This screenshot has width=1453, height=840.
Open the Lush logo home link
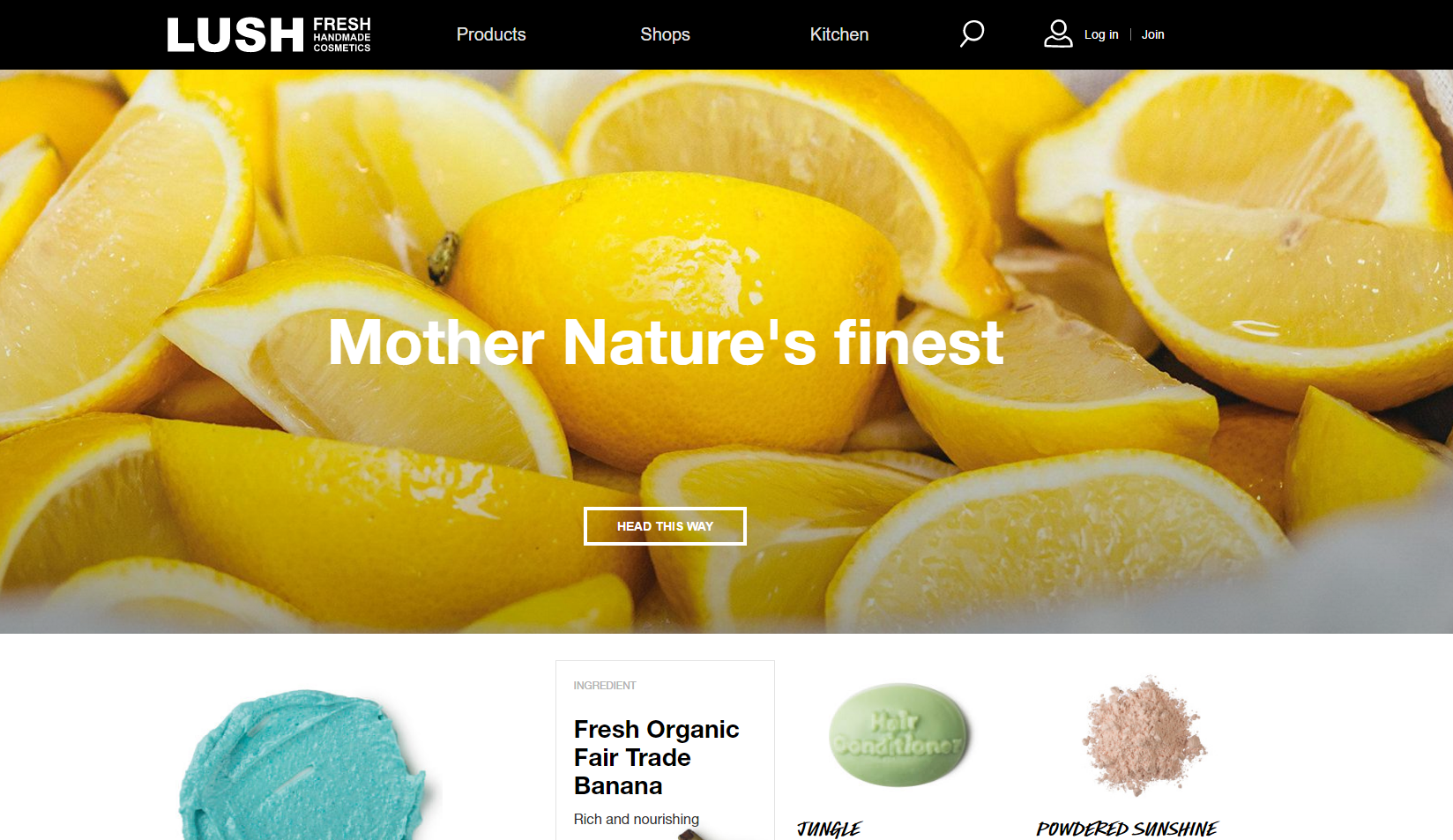[269, 35]
